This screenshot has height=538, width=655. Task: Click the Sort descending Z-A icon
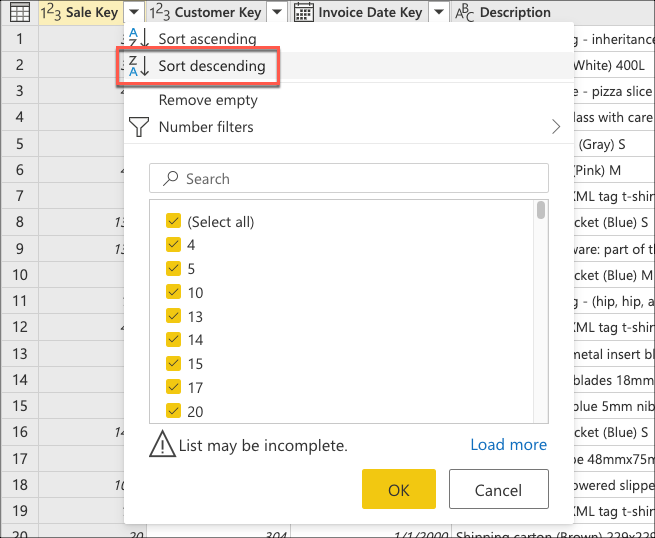point(139,66)
